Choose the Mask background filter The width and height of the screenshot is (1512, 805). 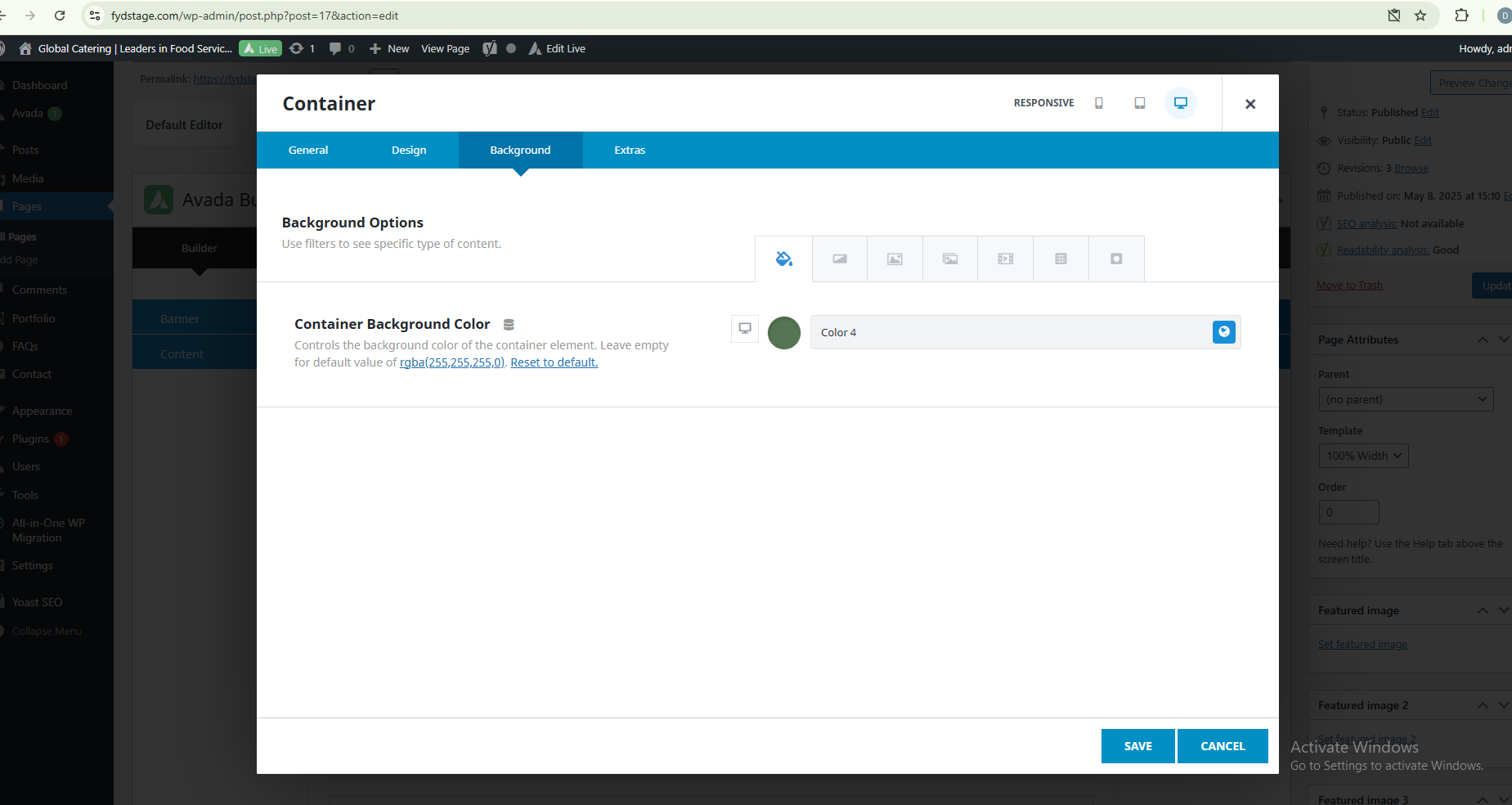point(1116,259)
